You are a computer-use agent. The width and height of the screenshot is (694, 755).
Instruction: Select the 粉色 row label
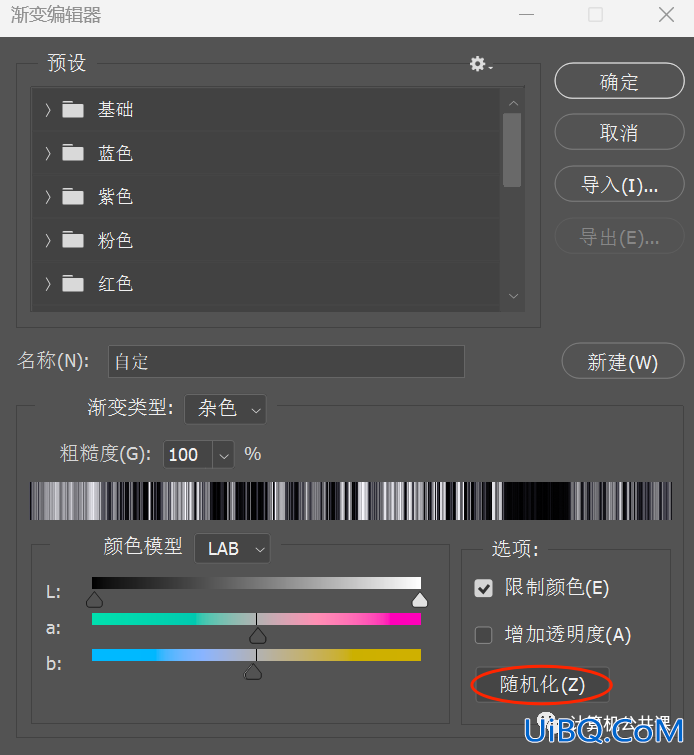pyautogui.click(x=116, y=240)
